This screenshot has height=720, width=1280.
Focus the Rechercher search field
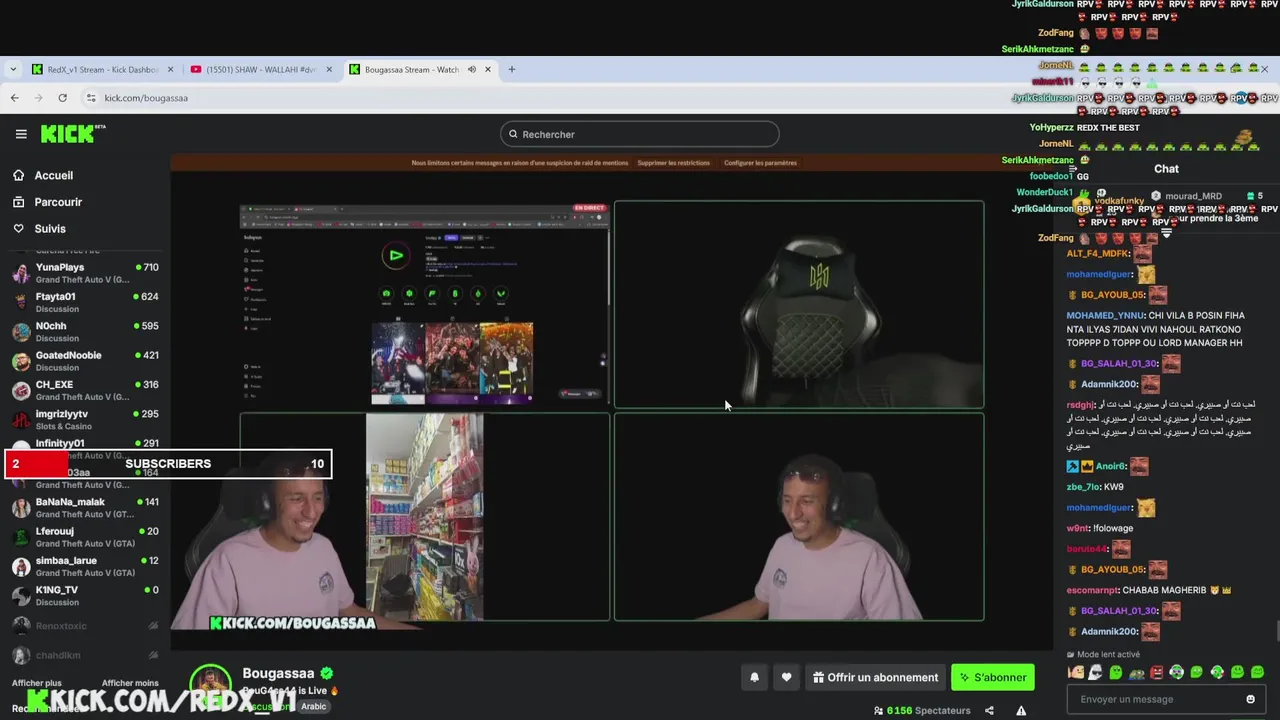click(640, 134)
